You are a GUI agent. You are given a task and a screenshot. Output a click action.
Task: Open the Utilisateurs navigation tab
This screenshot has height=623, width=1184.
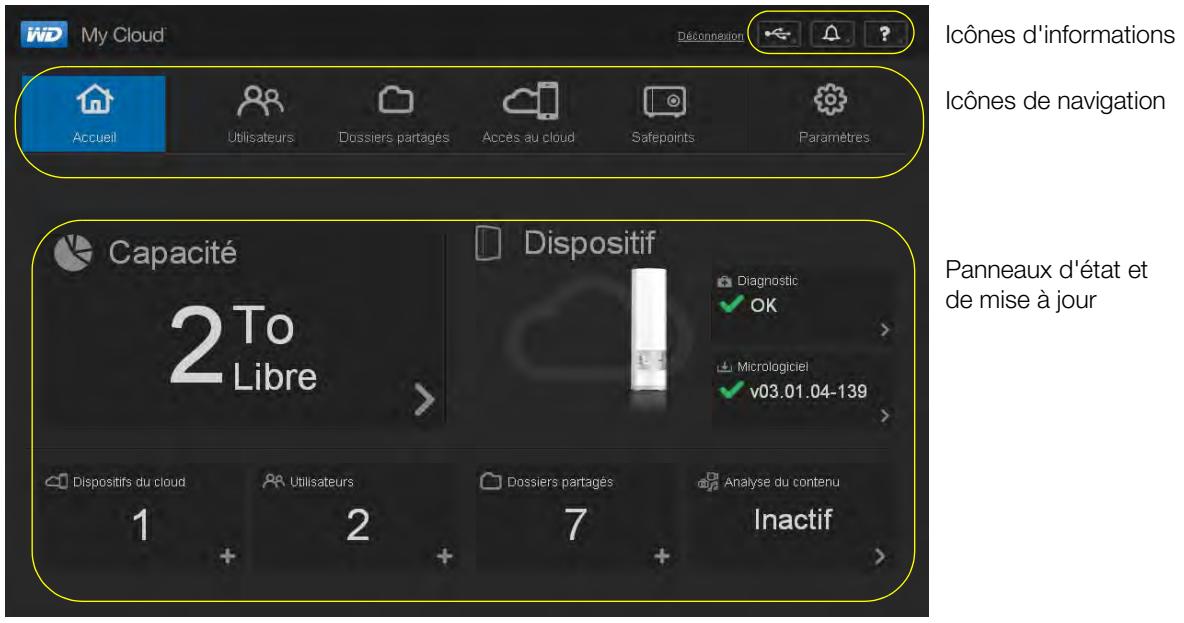pos(261,113)
